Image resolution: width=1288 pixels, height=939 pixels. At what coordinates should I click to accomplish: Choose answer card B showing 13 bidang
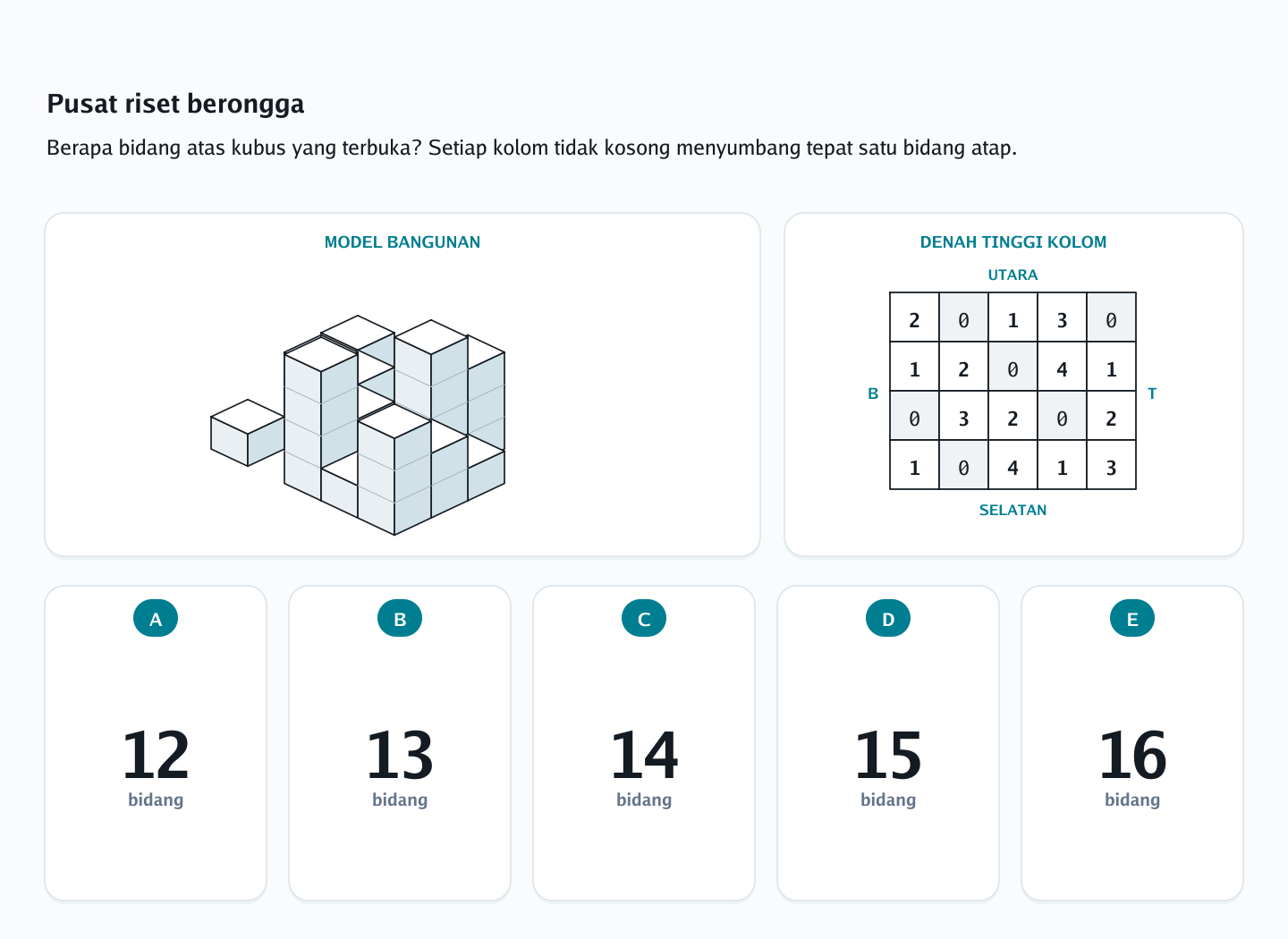pyautogui.click(x=400, y=743)
